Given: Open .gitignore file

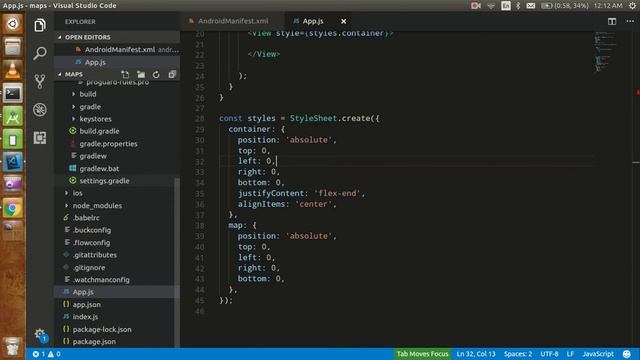Looking at the screenshot, I should (x=89, y=267).
